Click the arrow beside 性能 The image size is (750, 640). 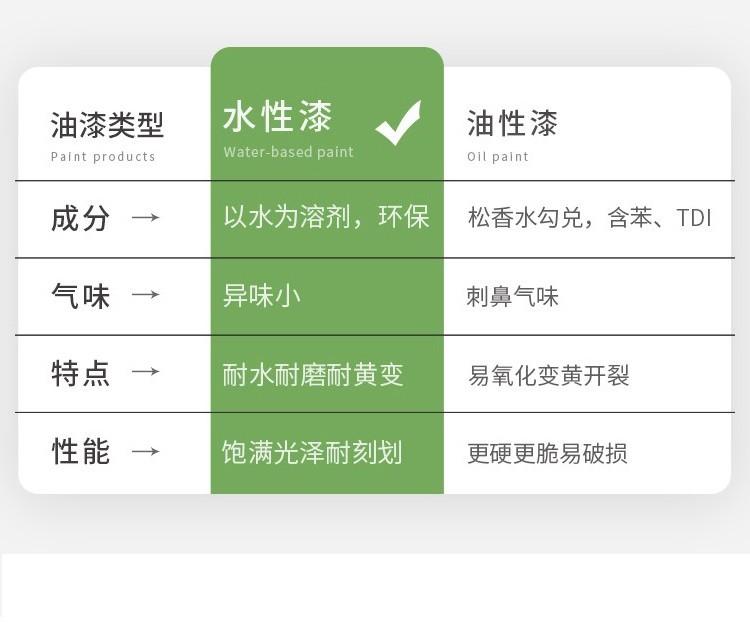click(146, 451)
